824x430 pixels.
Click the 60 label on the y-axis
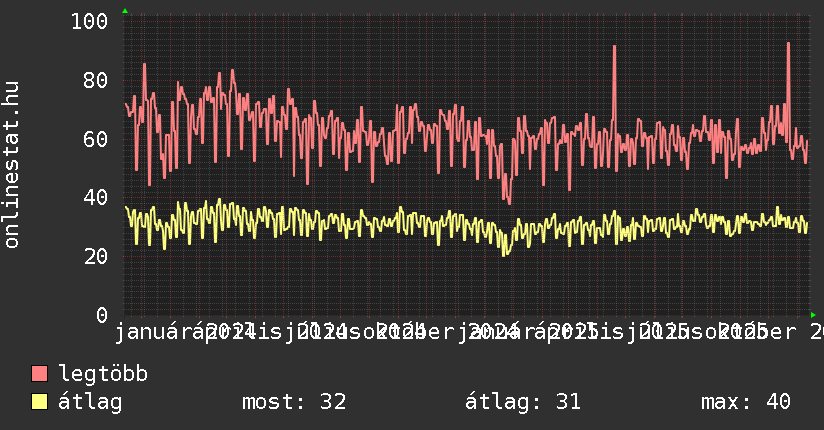click(97, 139)
